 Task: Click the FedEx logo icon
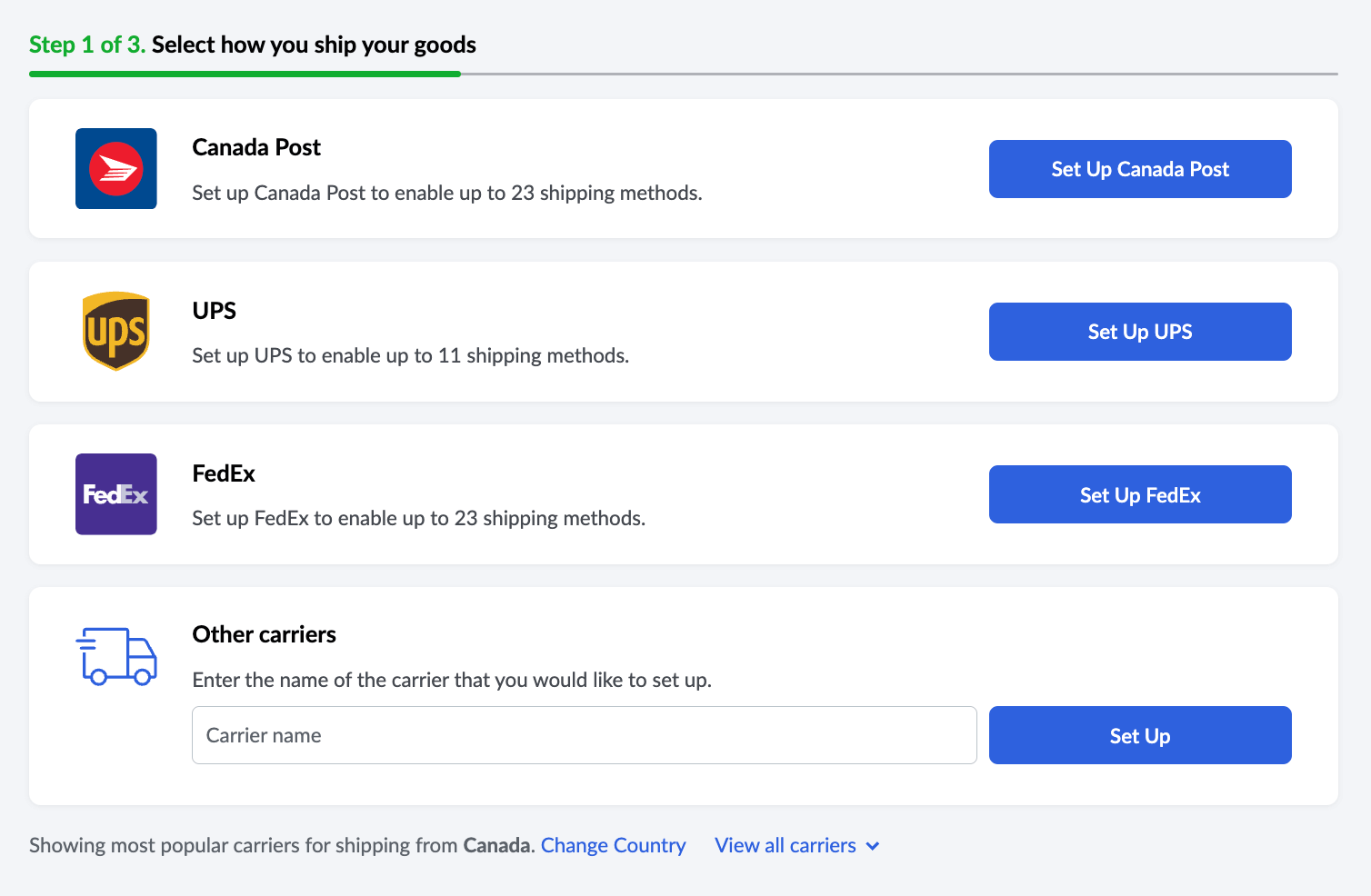(x=116, y=494)
